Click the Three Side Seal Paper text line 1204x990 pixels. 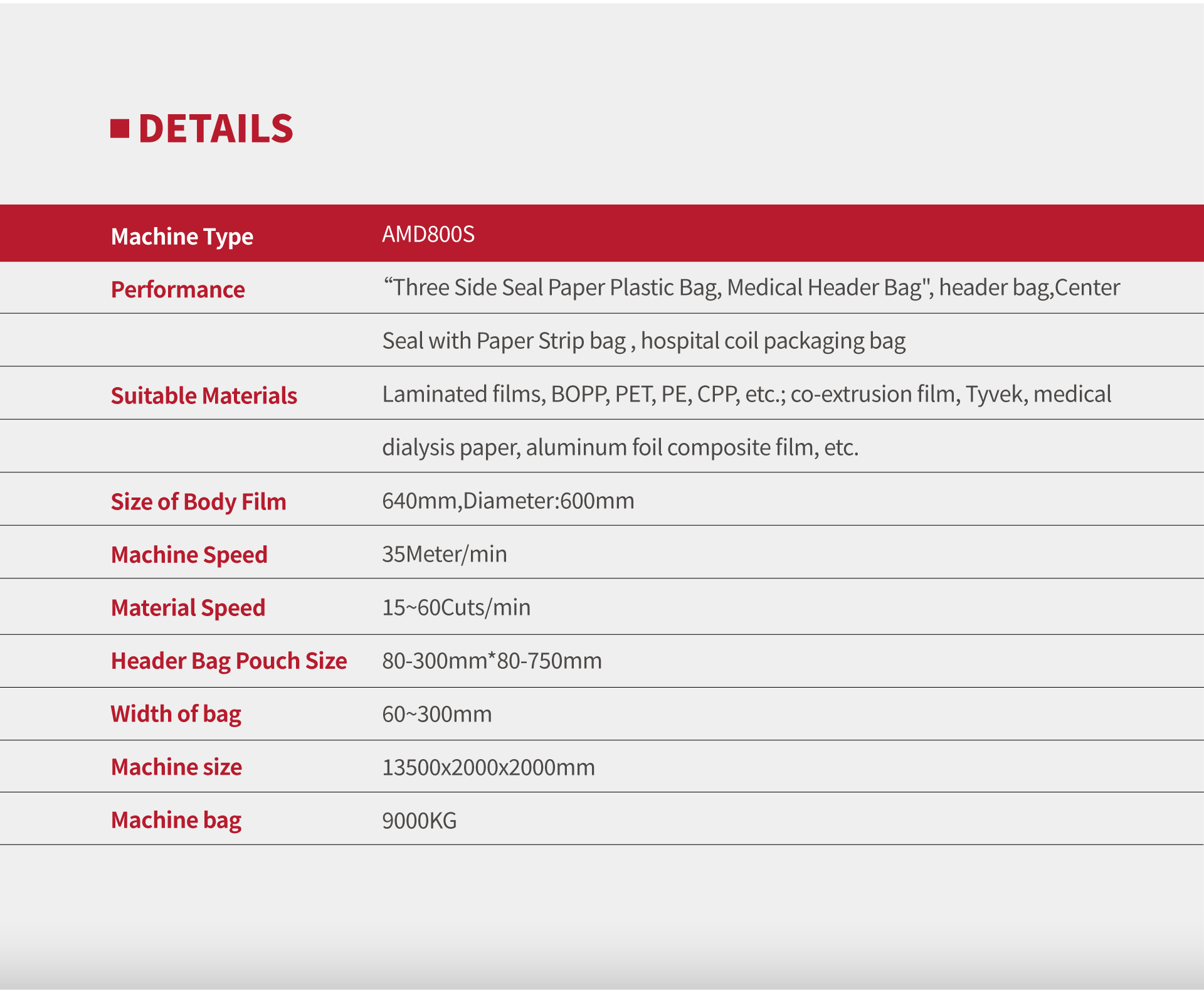pos(751,287)
